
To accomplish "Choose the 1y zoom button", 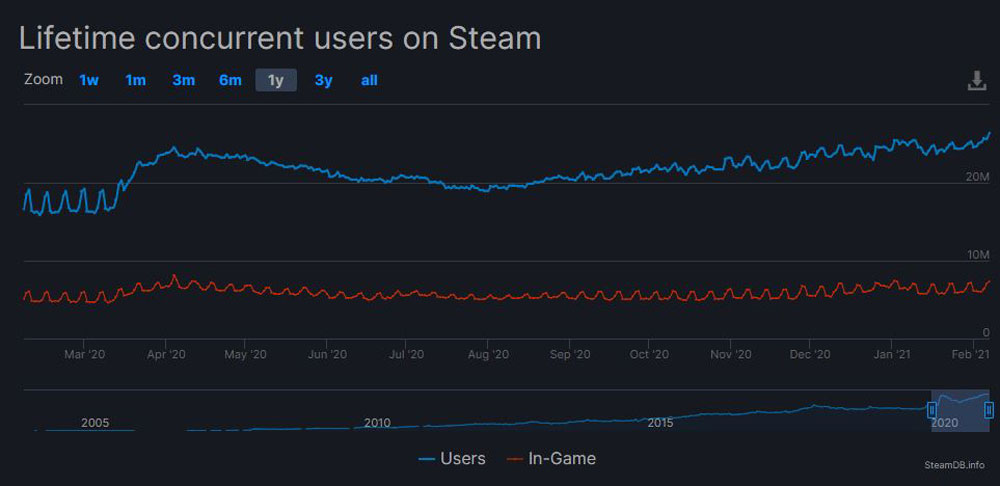I will click(276, 80).
